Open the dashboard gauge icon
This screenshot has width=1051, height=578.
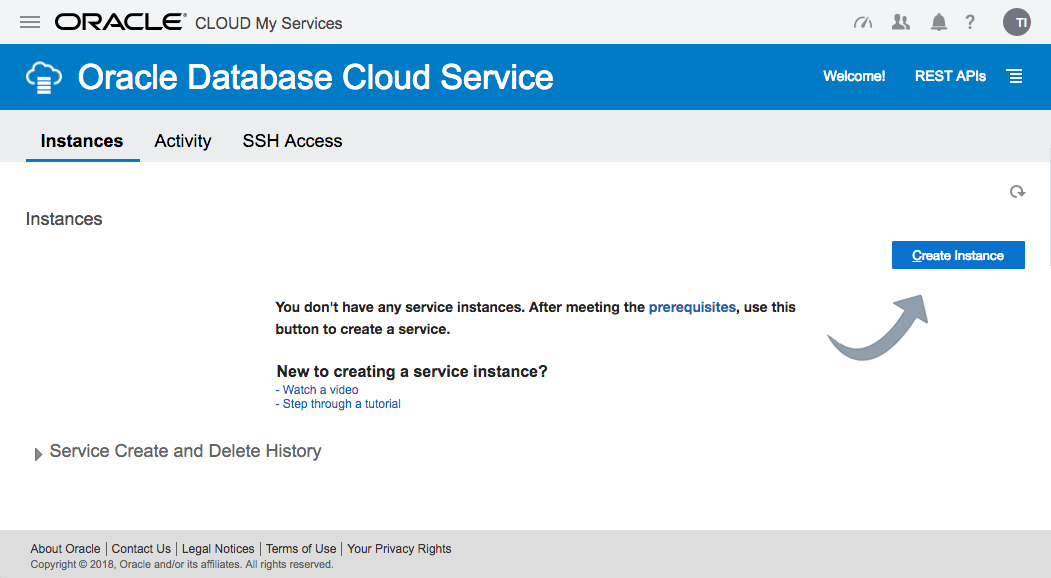pos(863,23)
